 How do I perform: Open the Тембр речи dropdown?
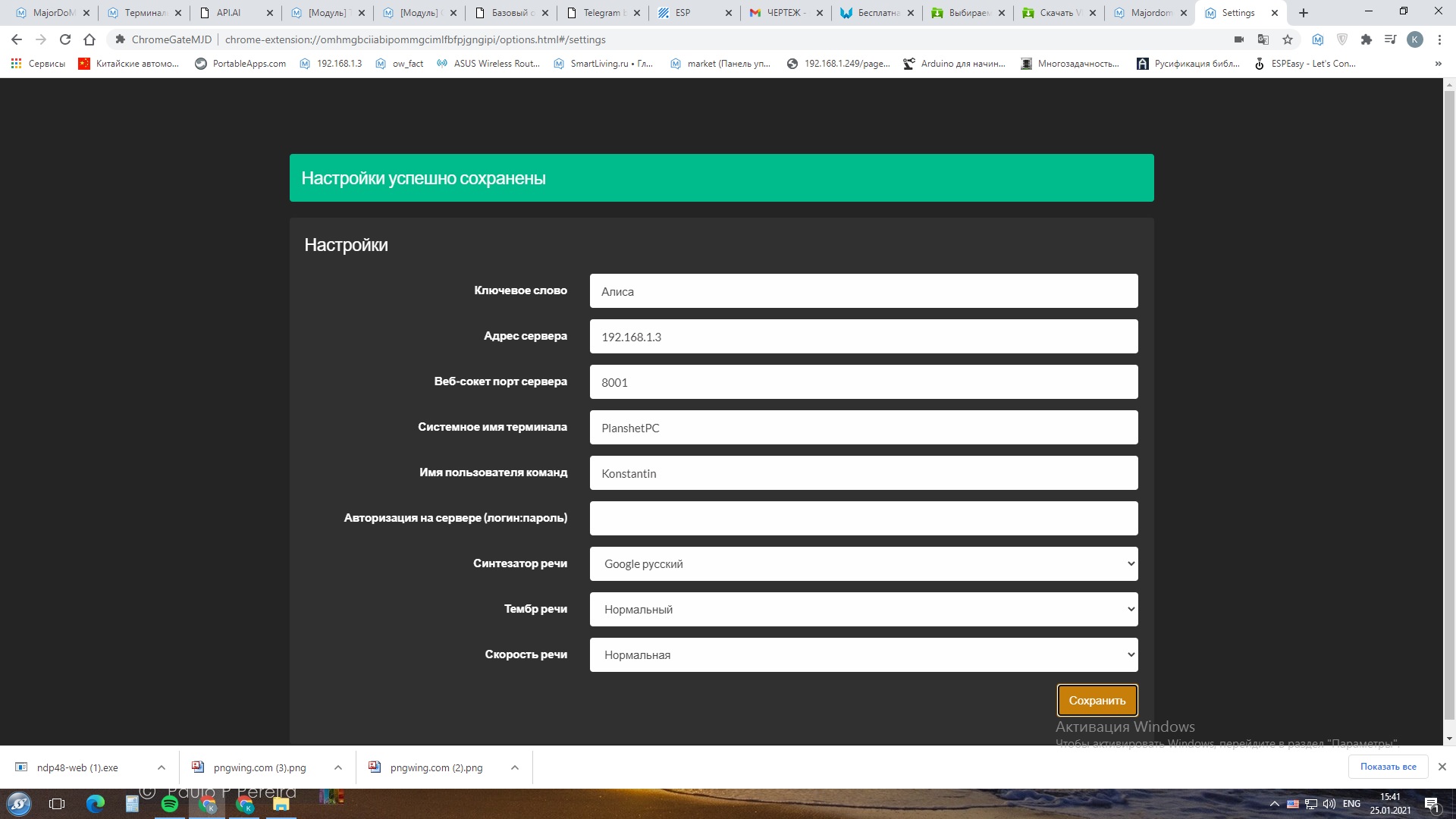click(x=863, y=609)
